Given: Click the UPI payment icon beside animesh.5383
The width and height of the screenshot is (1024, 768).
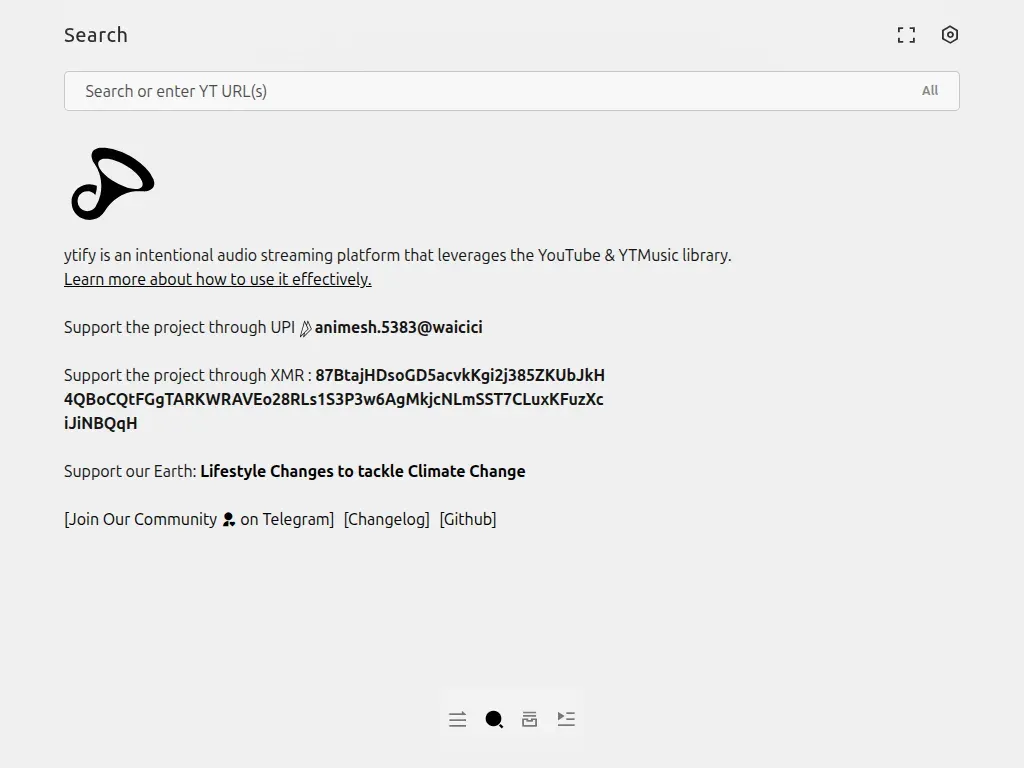Looking at the screenshot, I should (306, 328).
